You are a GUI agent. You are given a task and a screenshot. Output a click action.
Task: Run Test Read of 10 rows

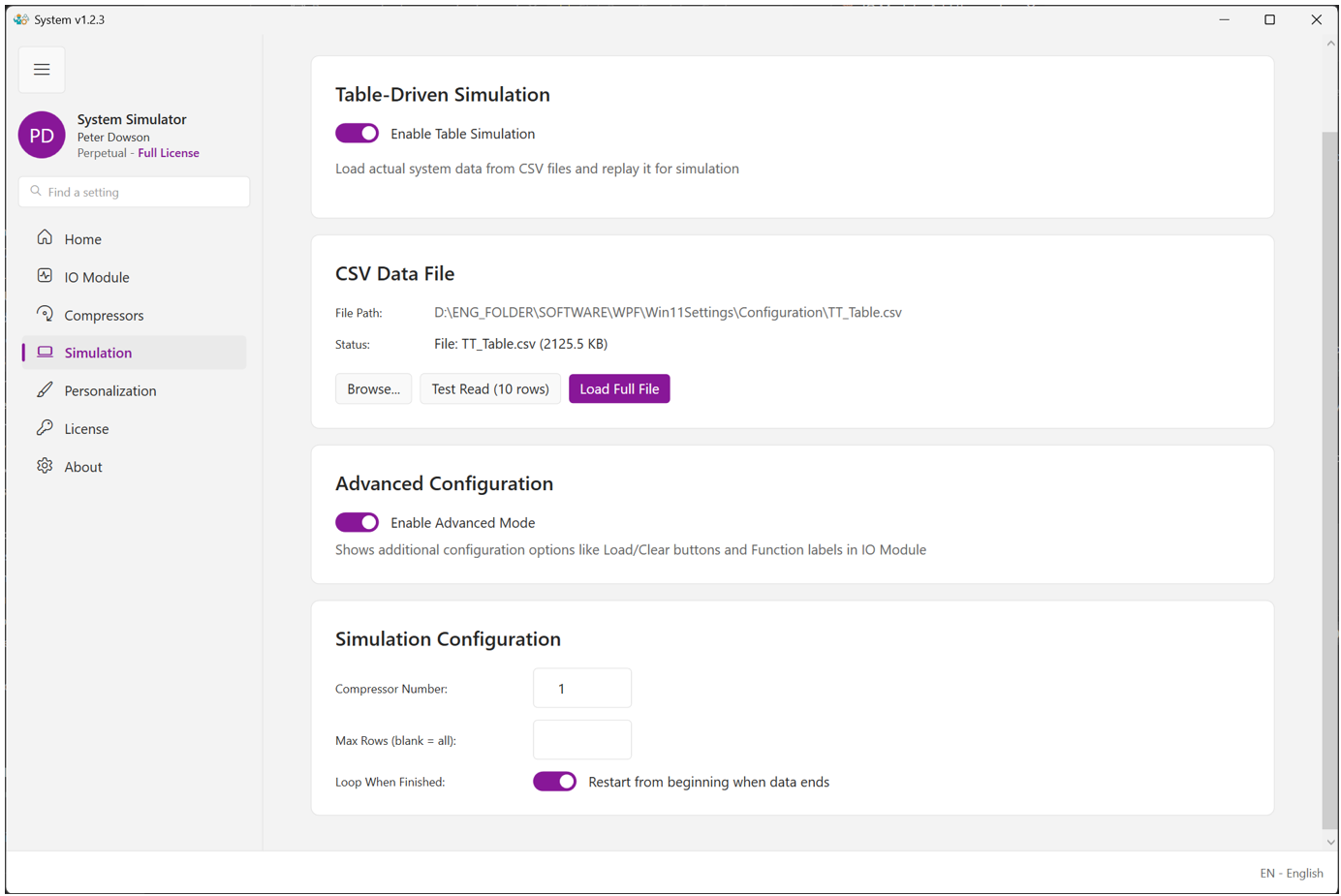[489, 388]
